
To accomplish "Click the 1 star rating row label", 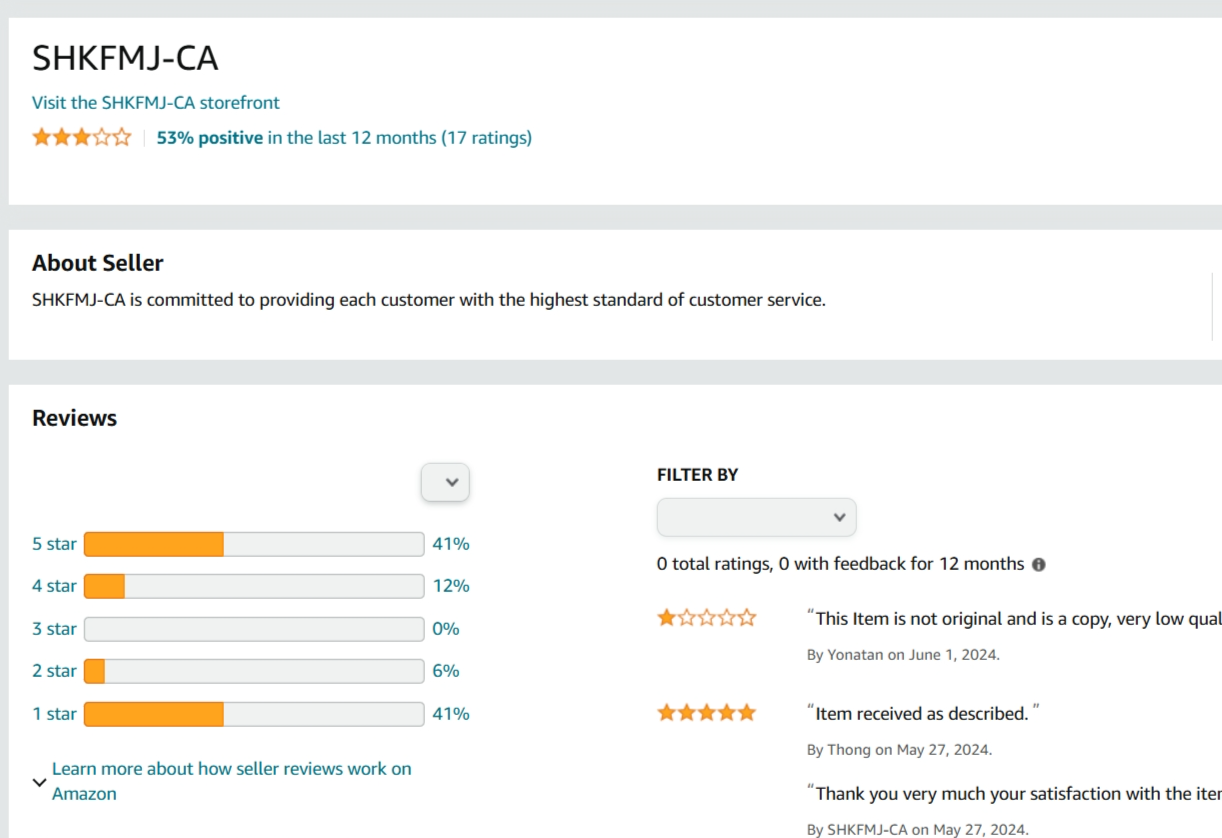I will pos(54,714).
